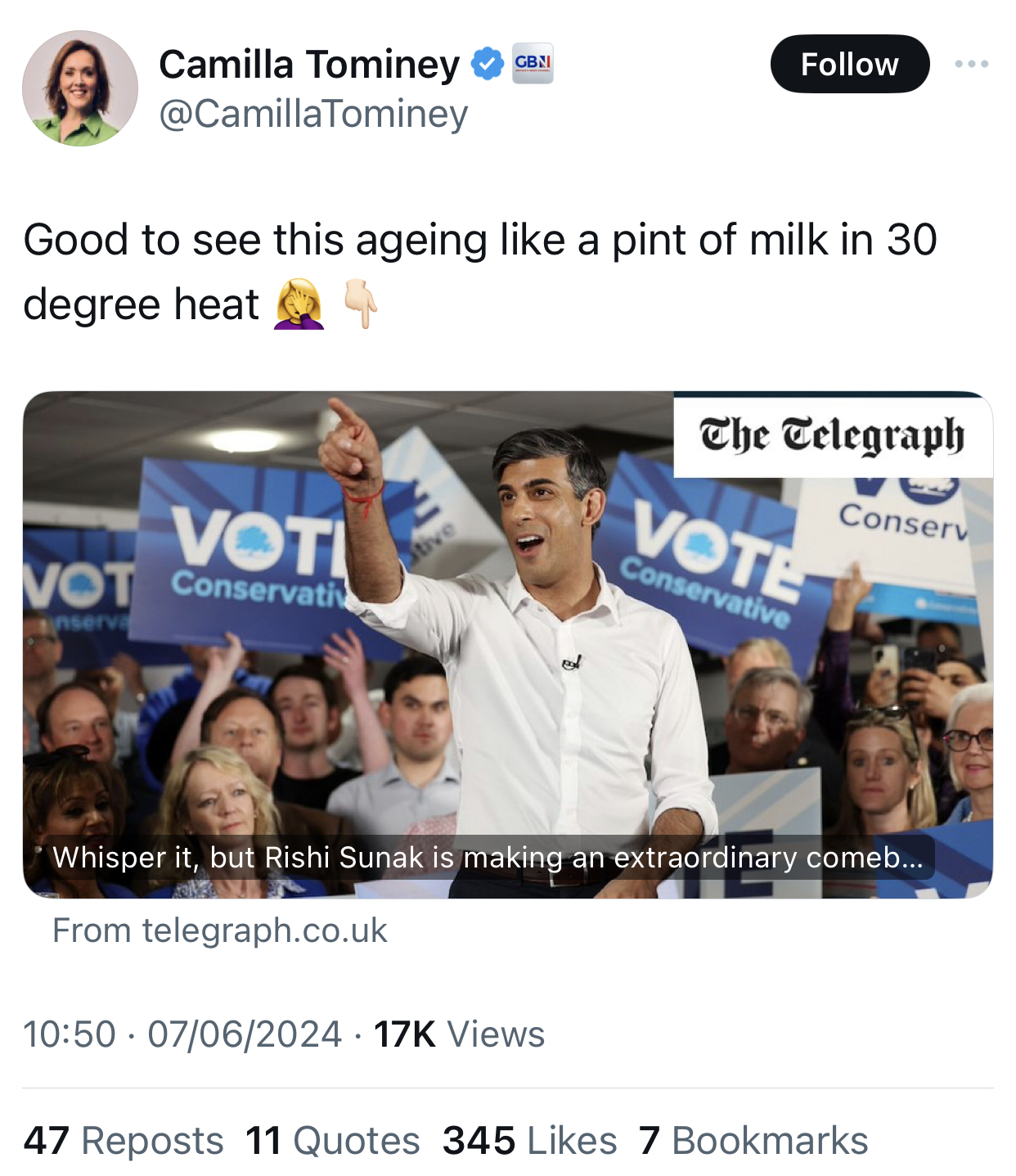This screenshot has width=1016, height=1176.
Task: Click the 7 Bookmarks count
Action: click(753, 1140)
